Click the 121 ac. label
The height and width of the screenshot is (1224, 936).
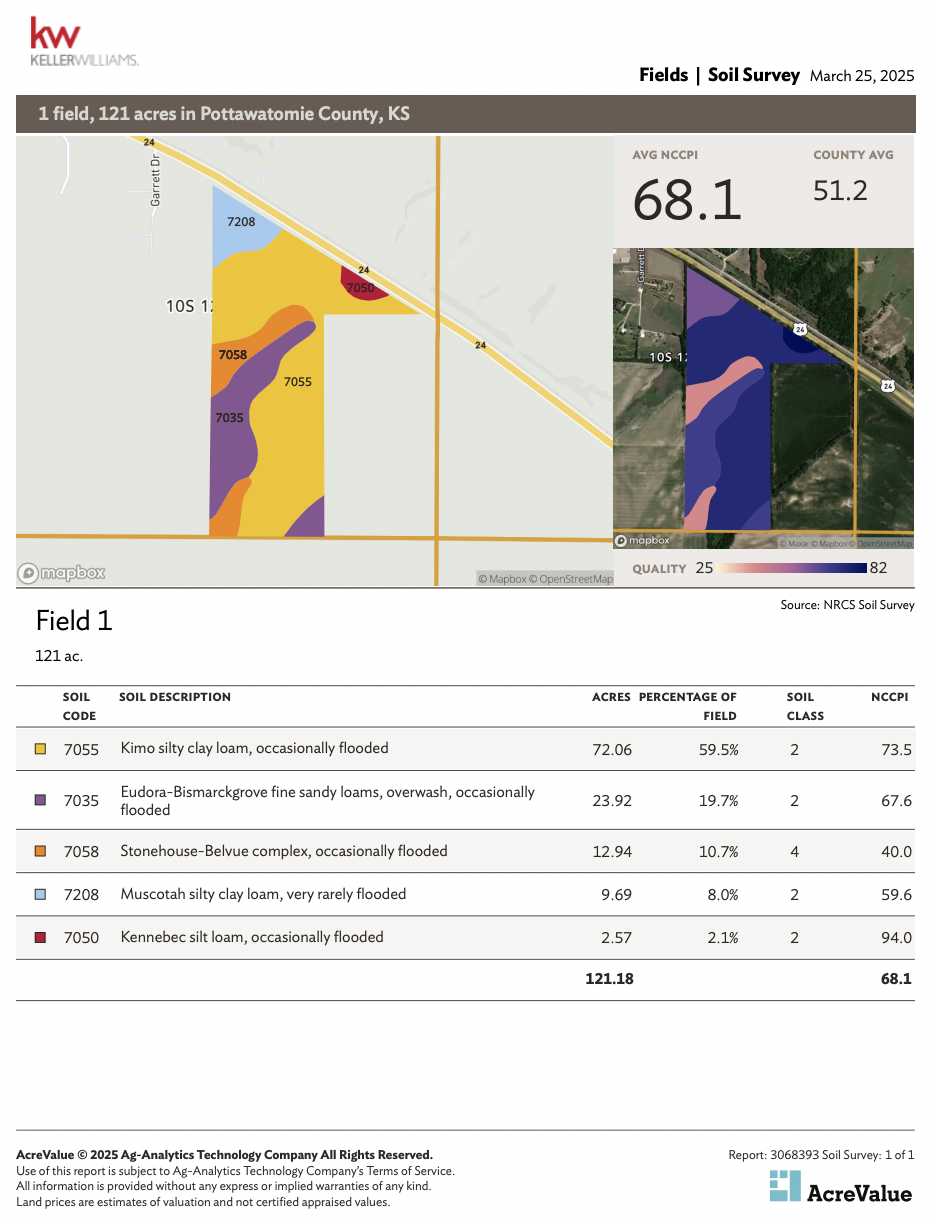tap(59, 657)
